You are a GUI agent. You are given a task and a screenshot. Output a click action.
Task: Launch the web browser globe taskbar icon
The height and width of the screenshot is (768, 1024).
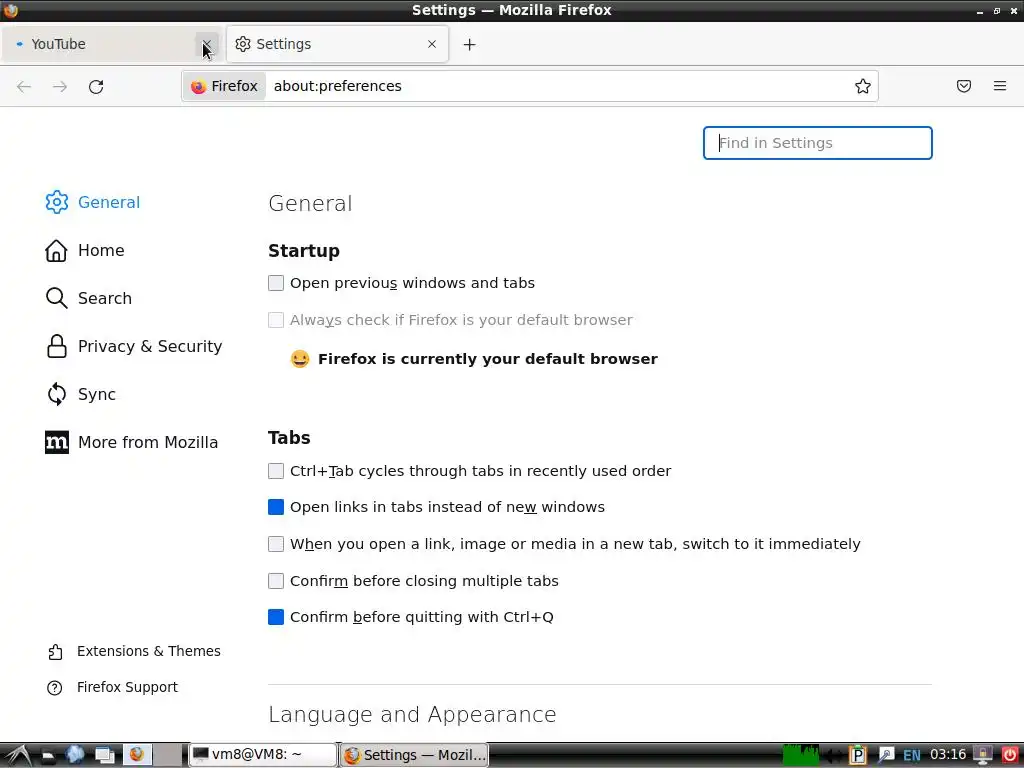click(75, 755)
